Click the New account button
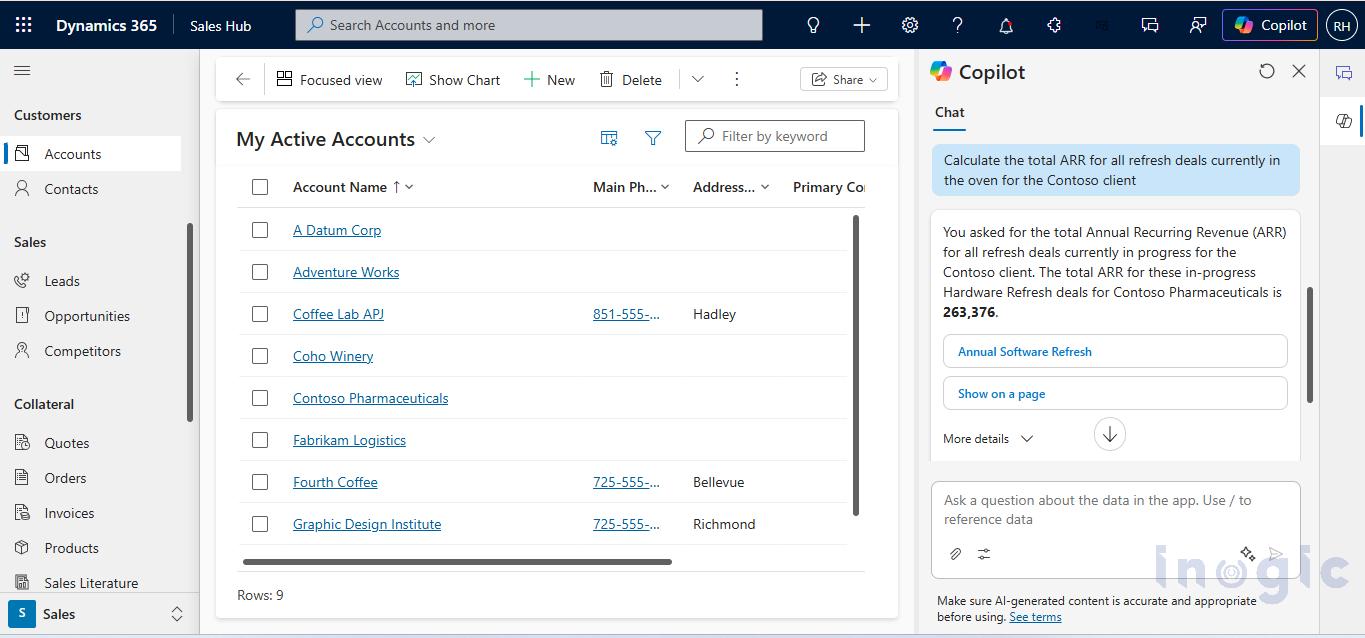Viewport: 1365px width, 638px height. 550,79
